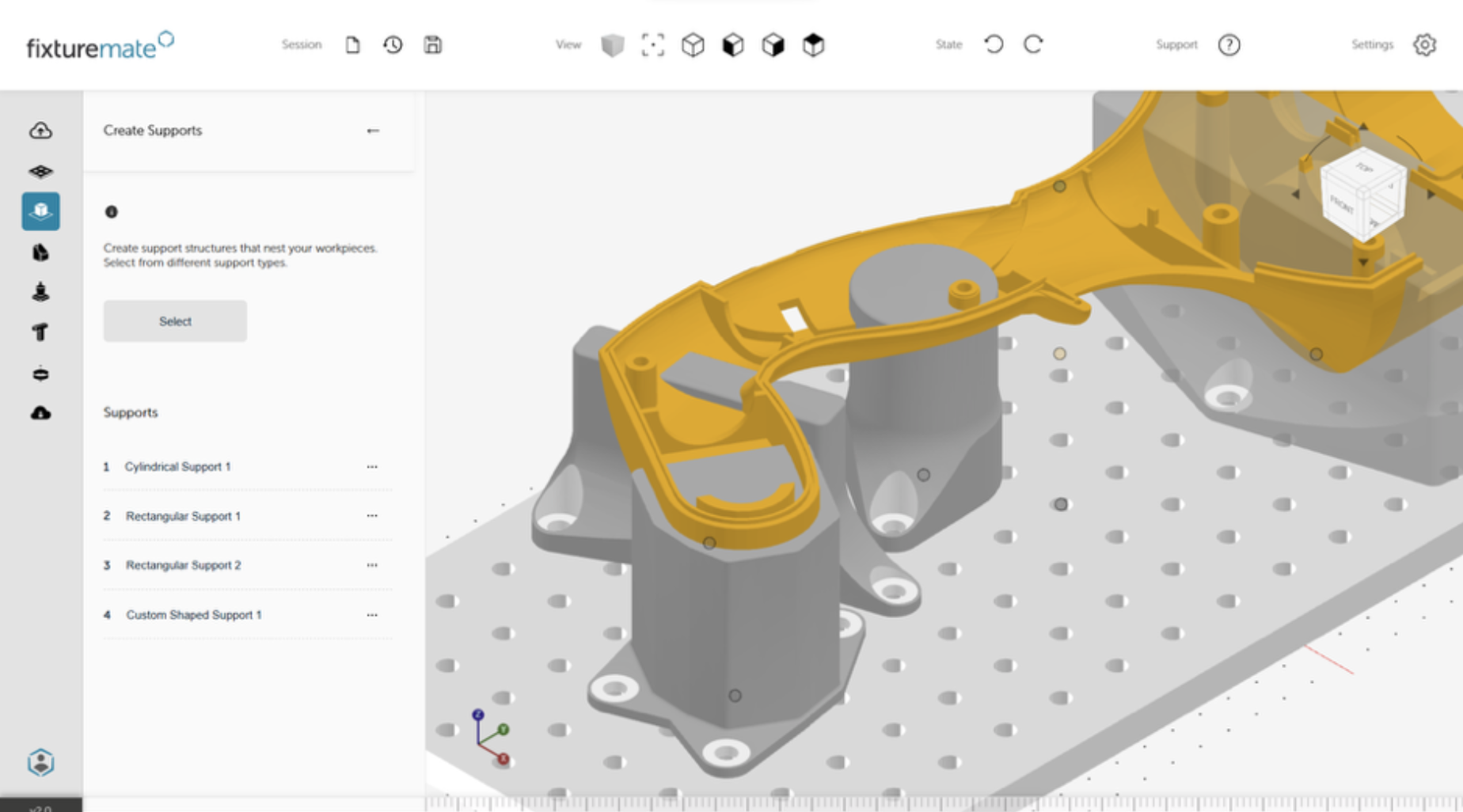Click the Undo arrow under State
The width and height of the screenshot is (1463, 812).
point(994,44)
